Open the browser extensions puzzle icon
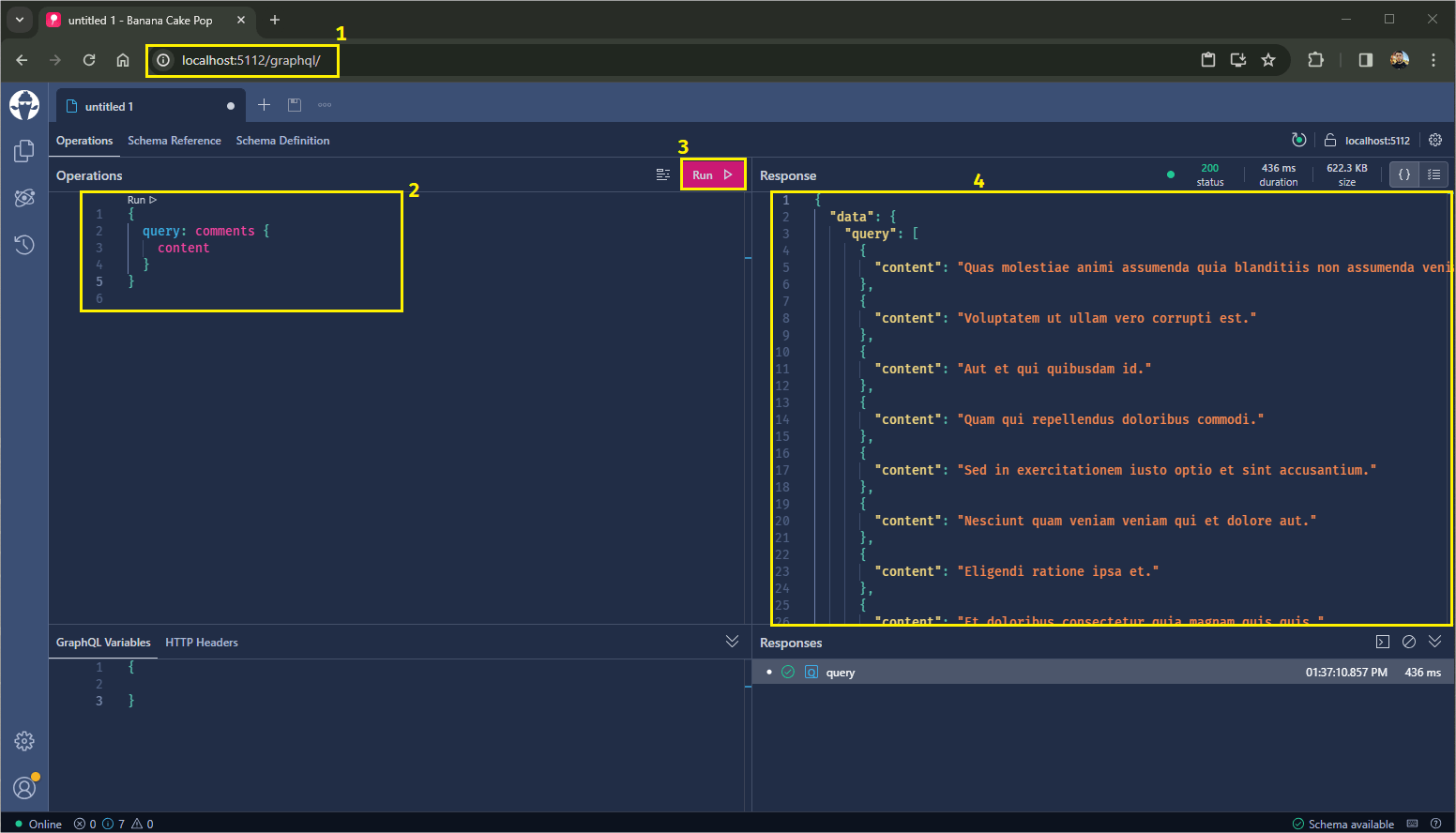 (1315, 60)
